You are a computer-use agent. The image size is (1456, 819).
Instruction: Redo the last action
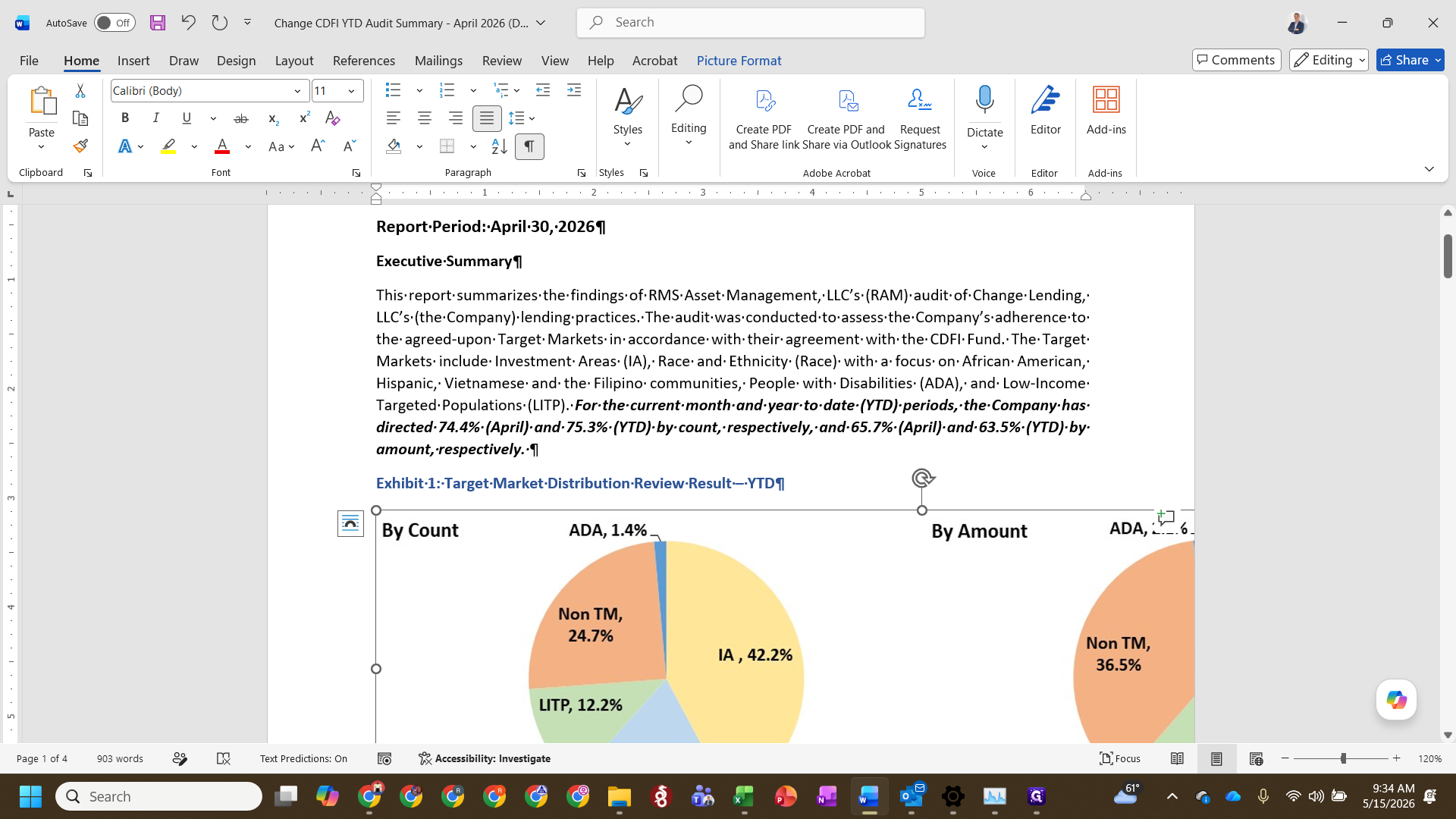(219, 23)
